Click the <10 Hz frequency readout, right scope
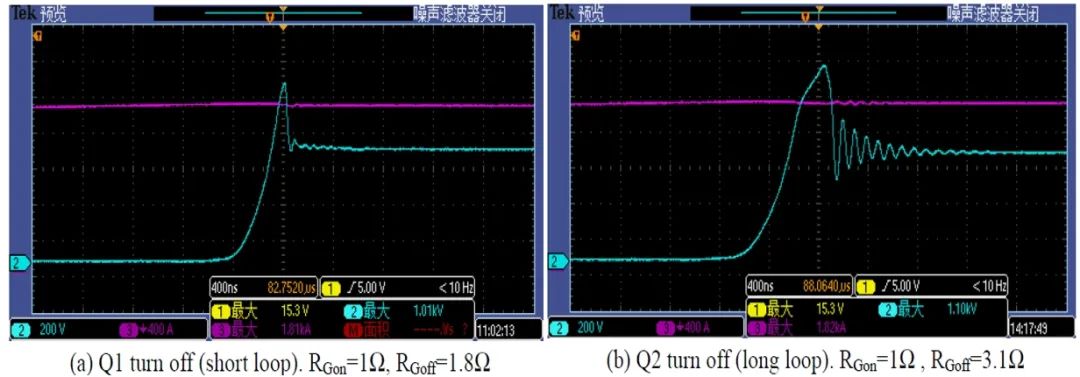The height and width of the screenshot is (377, 1080). [x=990, y=286]
